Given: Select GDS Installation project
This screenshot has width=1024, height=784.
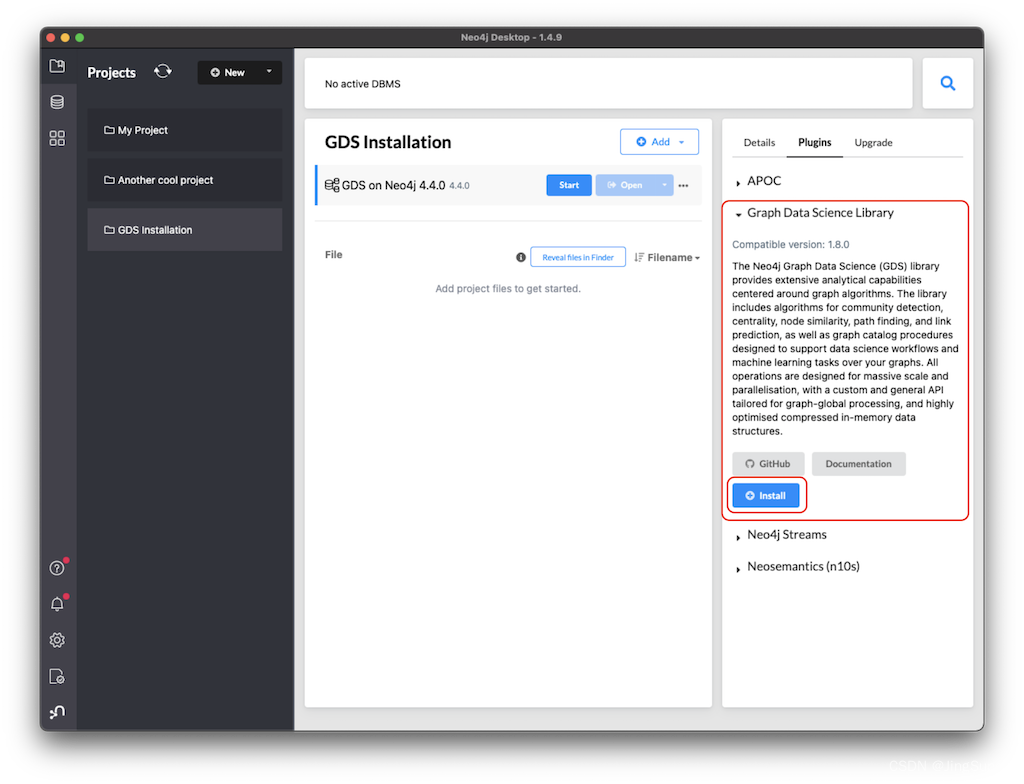Looking at the screenshot, I should [185, 230].
